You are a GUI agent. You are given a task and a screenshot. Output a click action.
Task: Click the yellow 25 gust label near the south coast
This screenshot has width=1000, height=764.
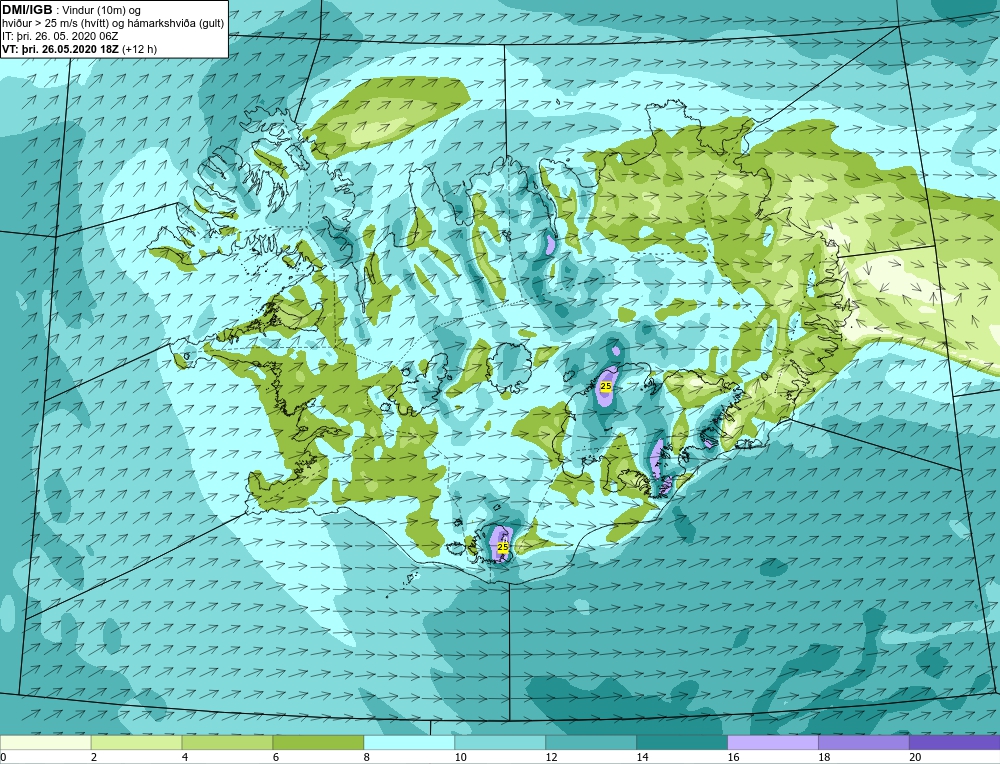pyautogui.click(x=503, y=547)
